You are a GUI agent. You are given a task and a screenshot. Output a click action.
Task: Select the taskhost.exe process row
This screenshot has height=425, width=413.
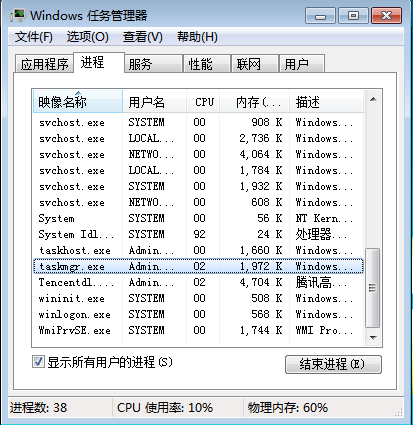pyautogui.click(x=198, y=250)
